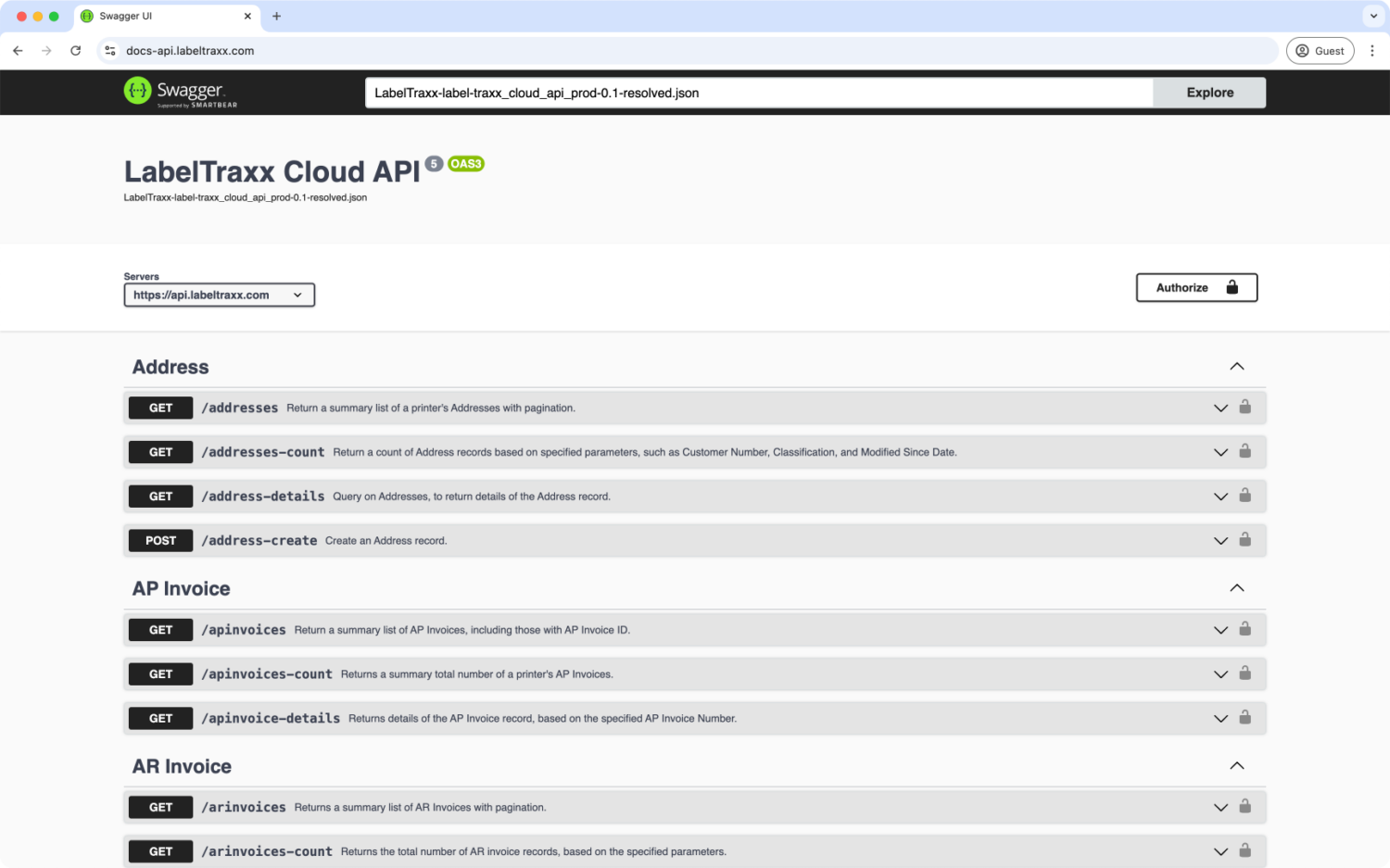Click the Explore button
Image resolution: width=1390 pixels, height=868 pixels.
tap(1208, 93)
